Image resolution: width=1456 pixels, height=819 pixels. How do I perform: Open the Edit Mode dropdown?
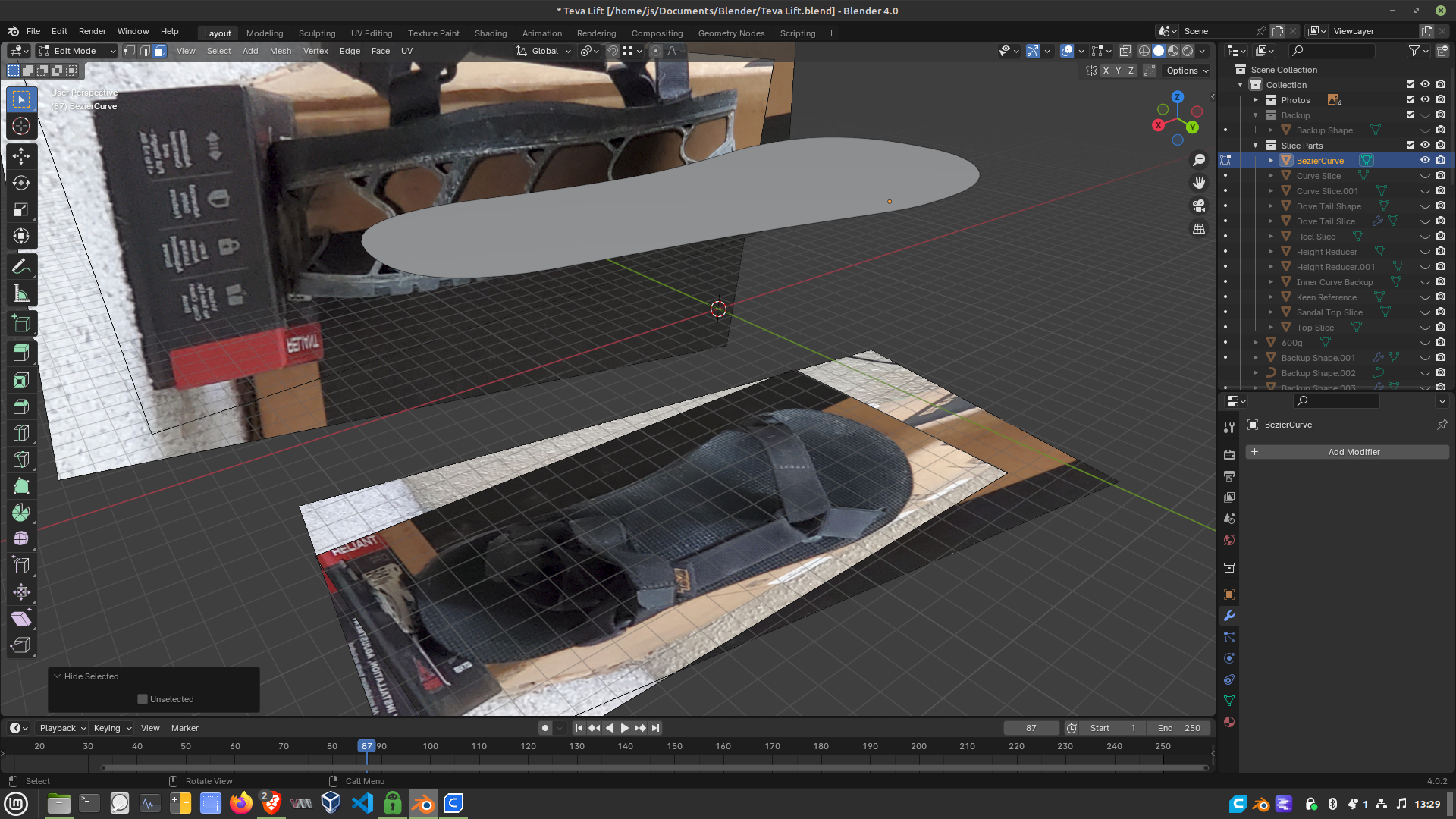(x=77, y=51)
